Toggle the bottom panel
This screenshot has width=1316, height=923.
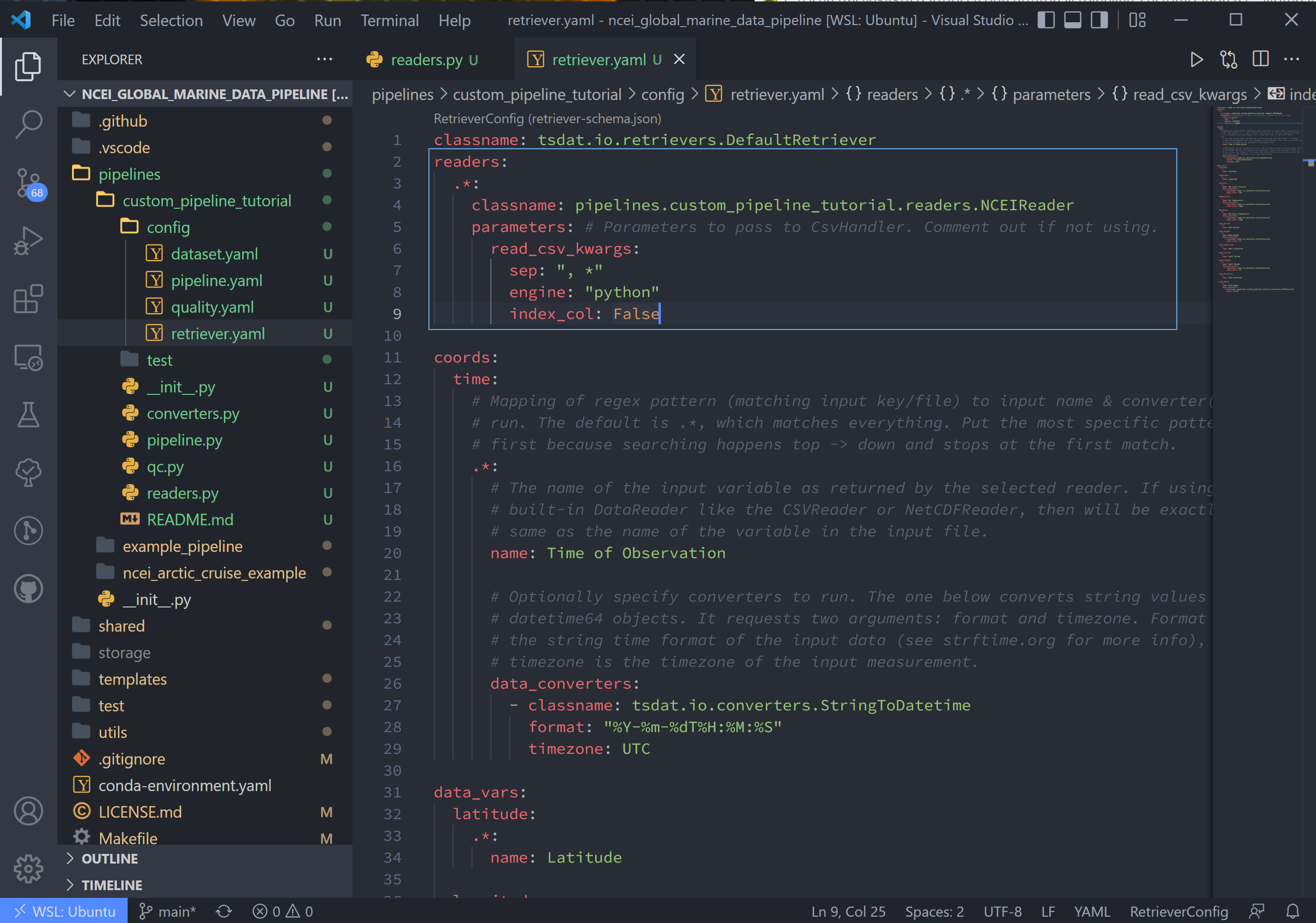click(x=1072, y=20)
